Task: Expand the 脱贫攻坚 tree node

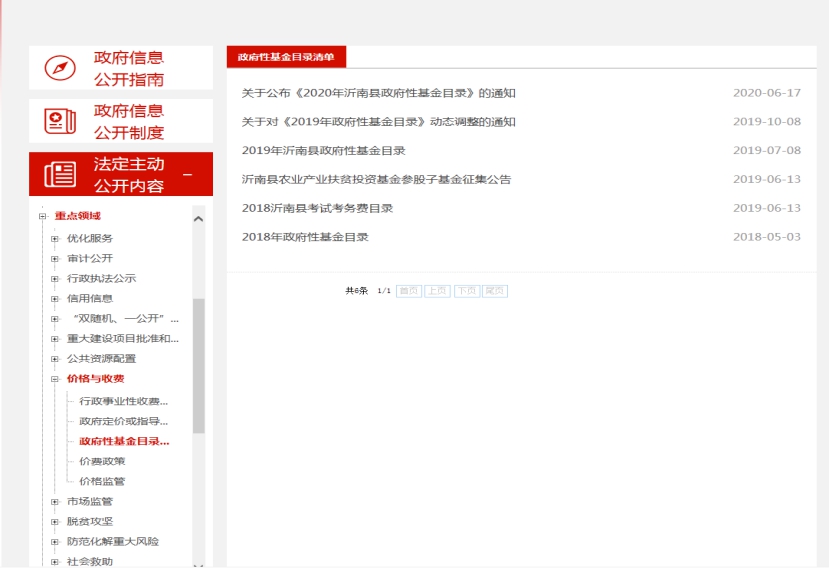Action: tap(55, 522)
